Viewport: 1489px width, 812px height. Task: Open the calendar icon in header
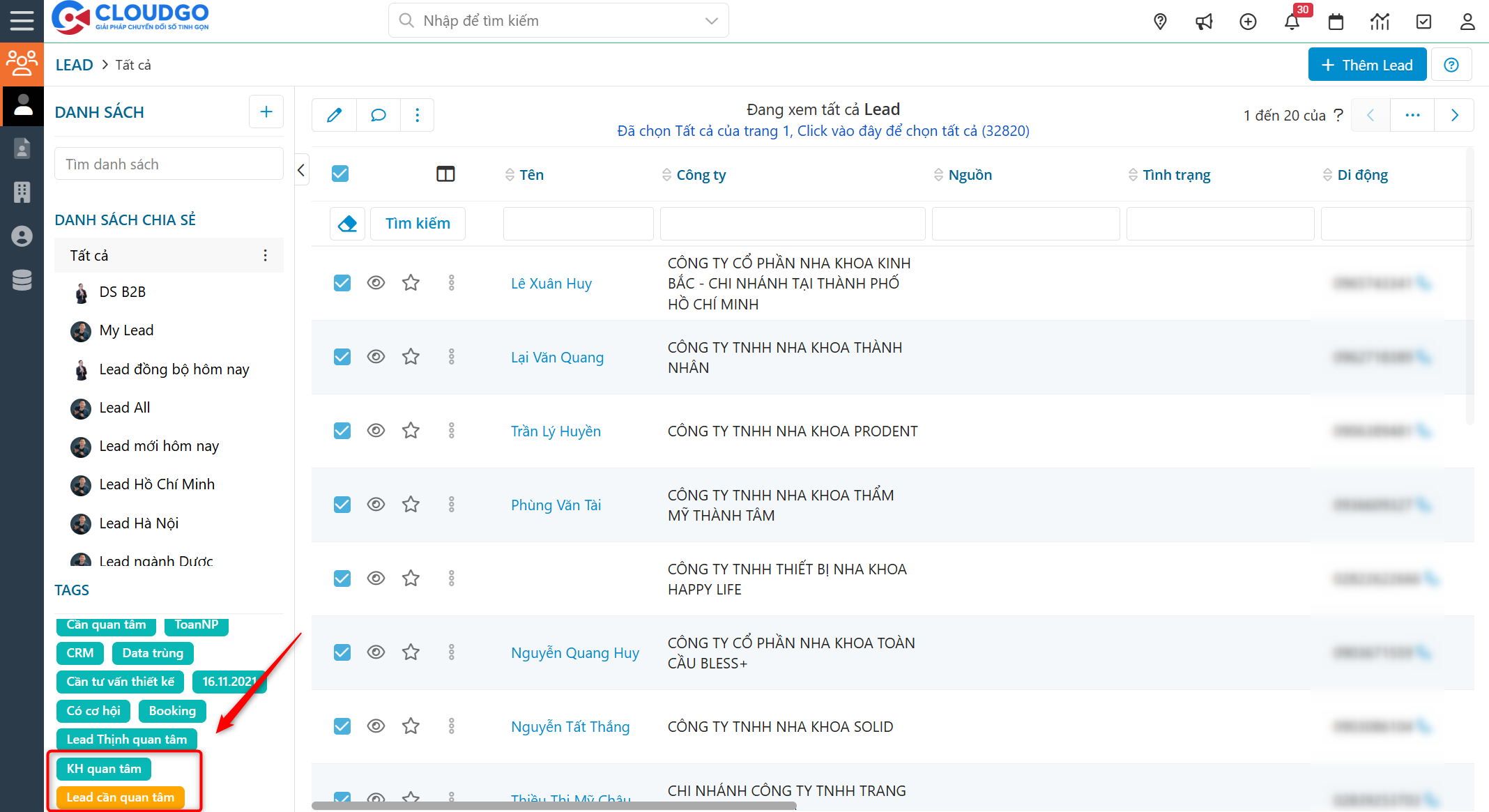pos(1336,22)
